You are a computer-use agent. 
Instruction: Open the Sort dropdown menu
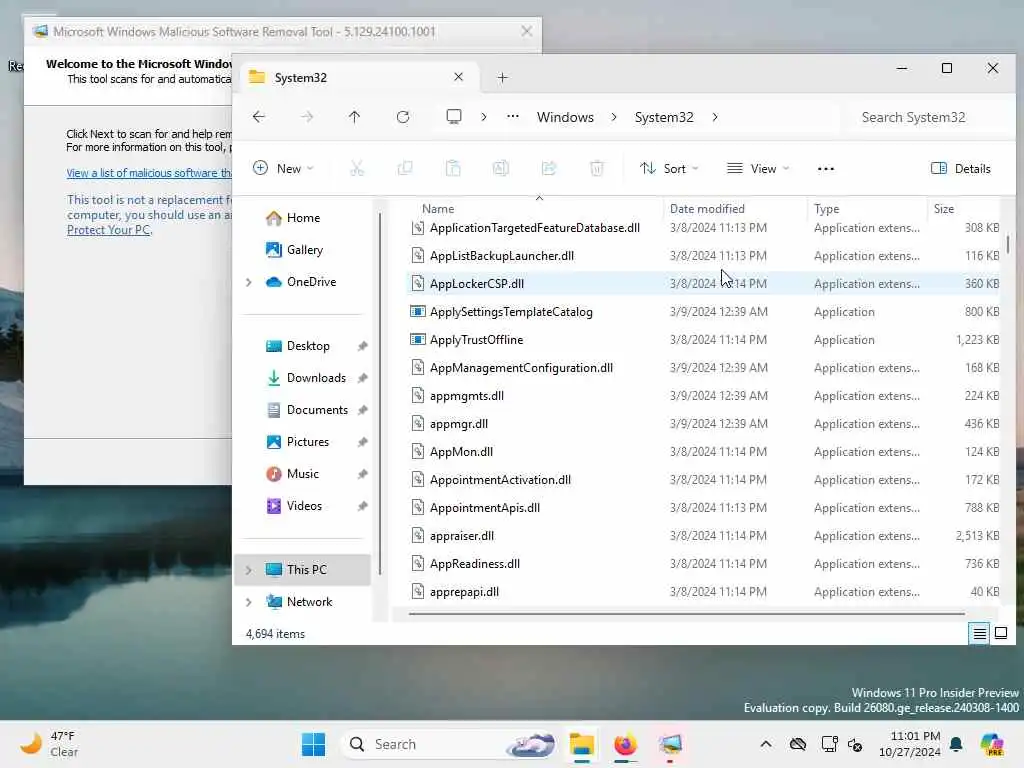click(x=669, y=168)
